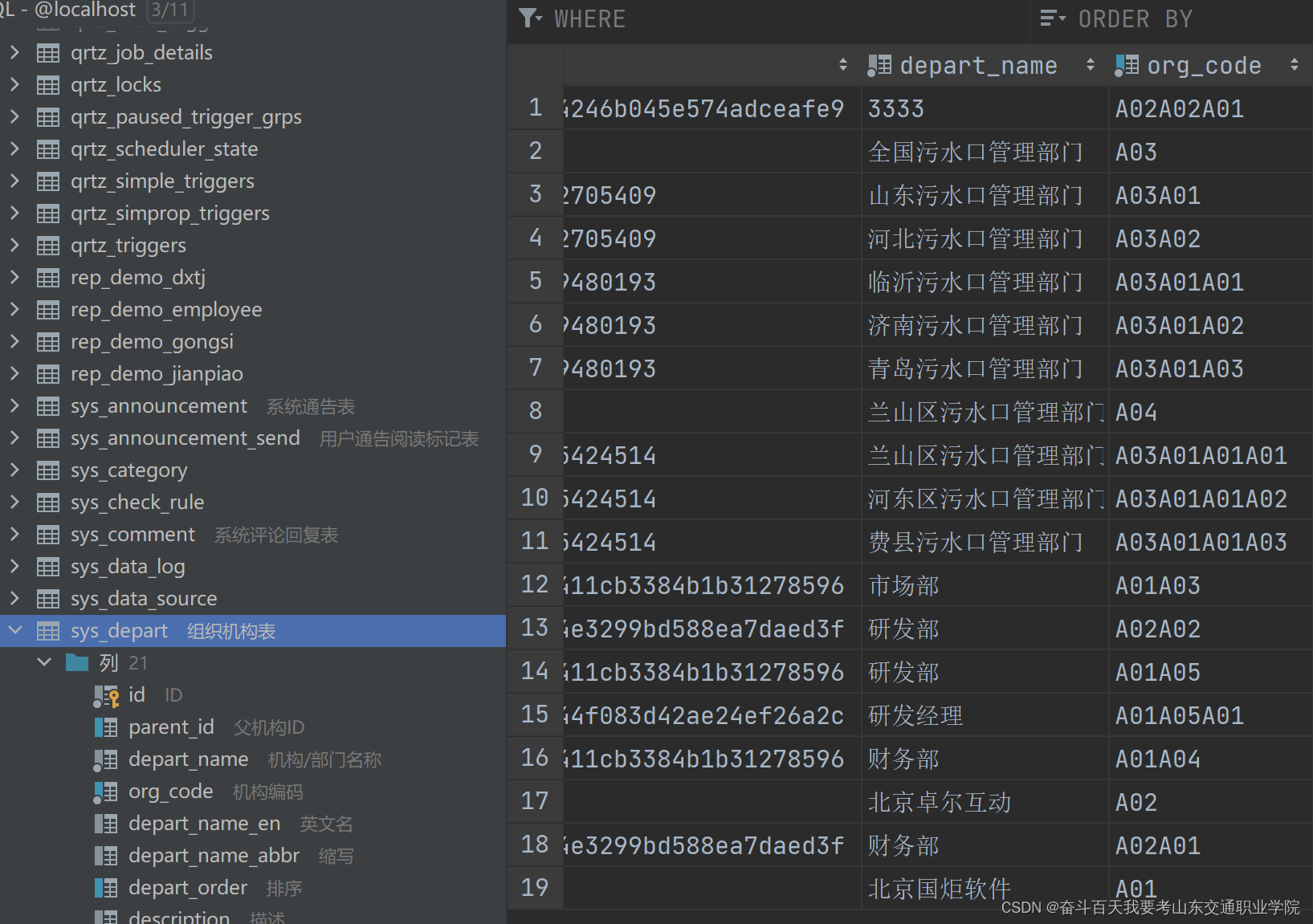
Task: Click the table icon next to sys_data_log
Action: pyautogui.click(x=48, y=567)
